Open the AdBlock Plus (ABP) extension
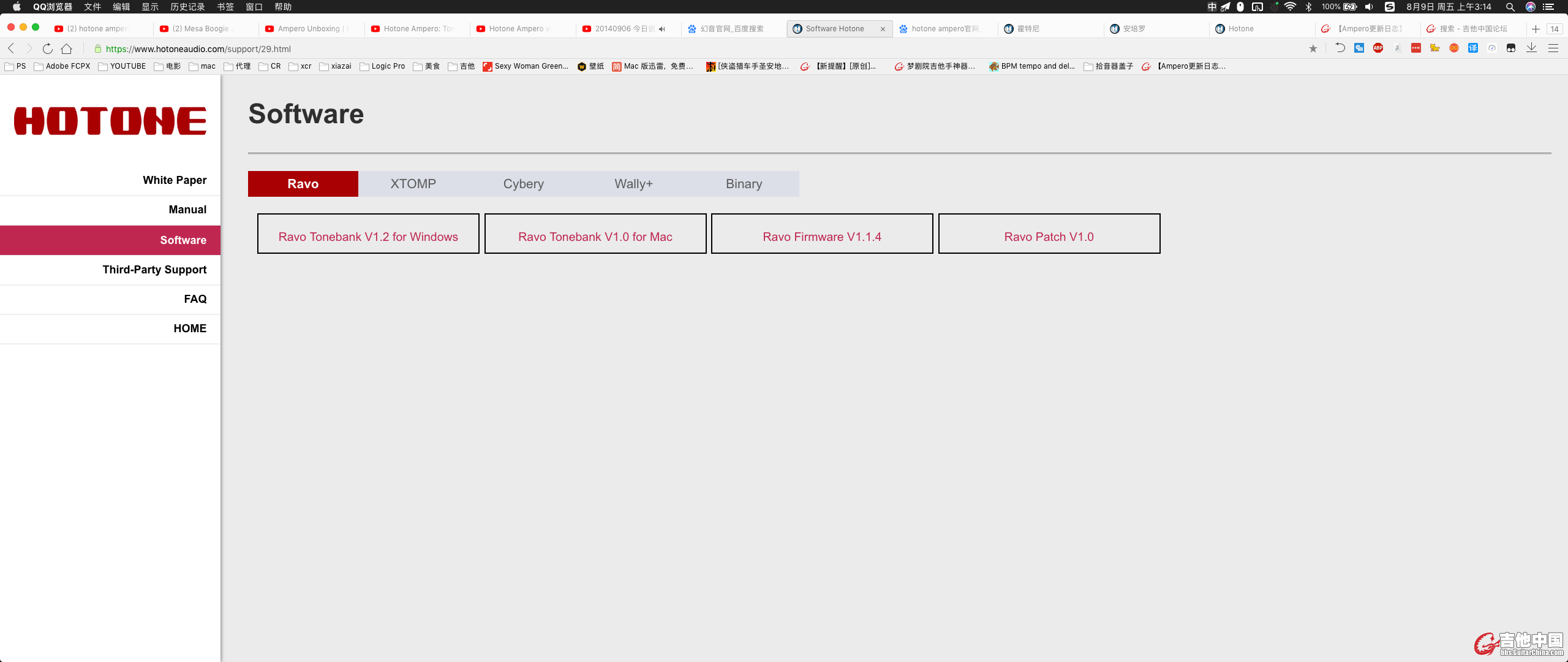Screen dimensions: 1568x662 tap(1378, 48)
